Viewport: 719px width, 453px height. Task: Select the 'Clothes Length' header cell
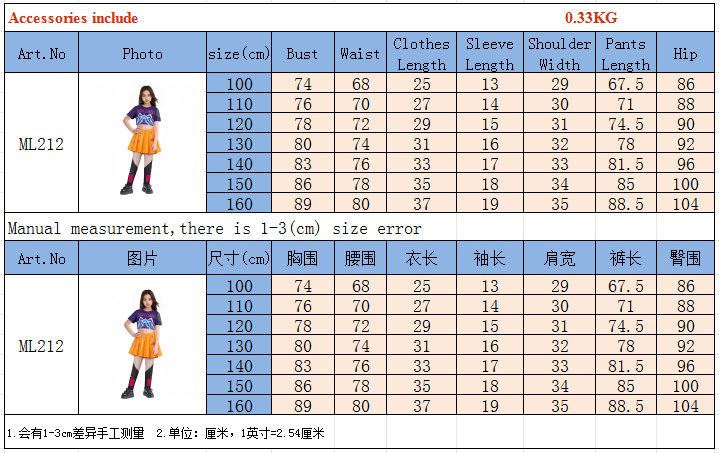click(421, 54)
